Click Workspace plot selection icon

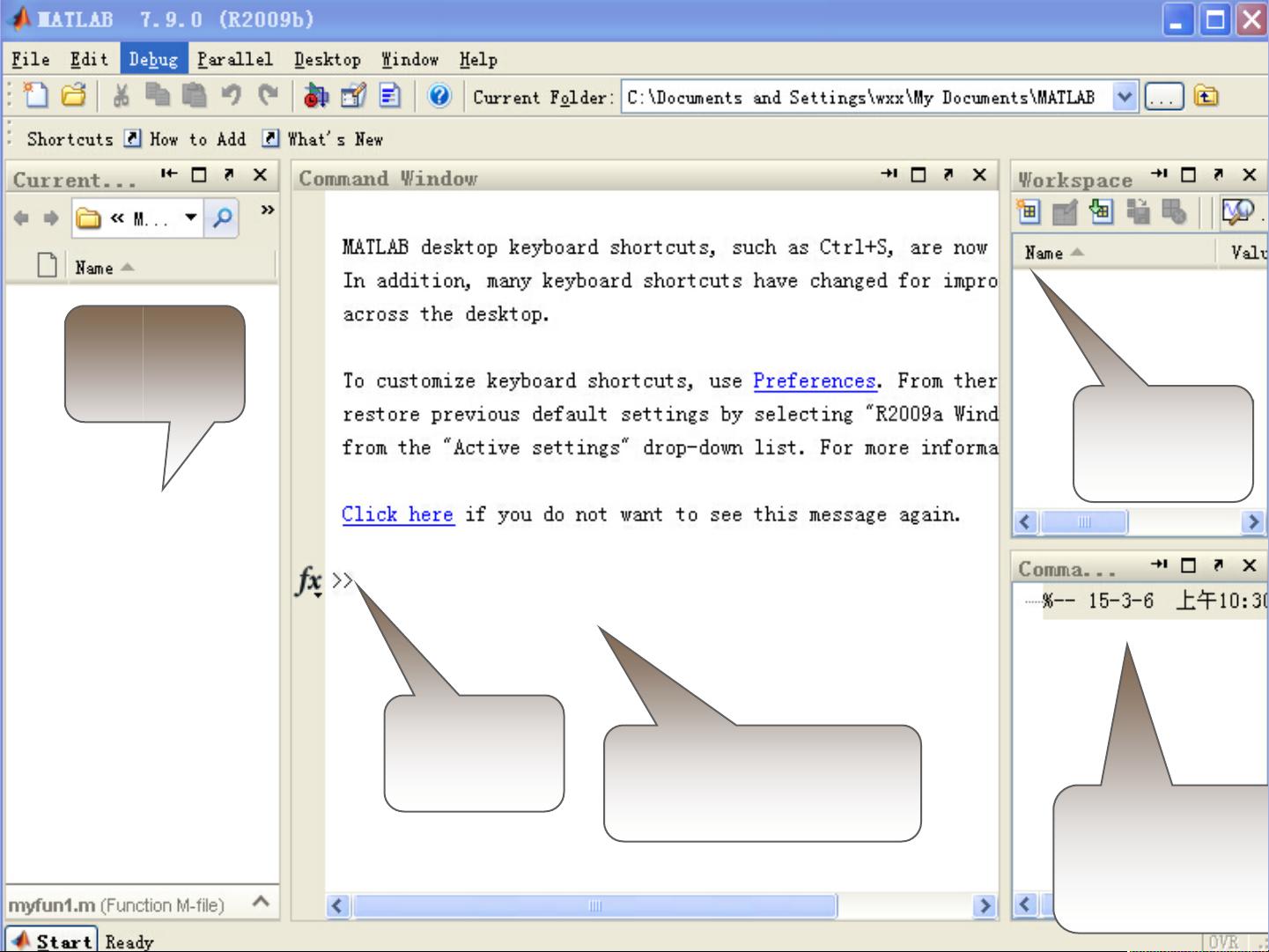(1238, 212)
